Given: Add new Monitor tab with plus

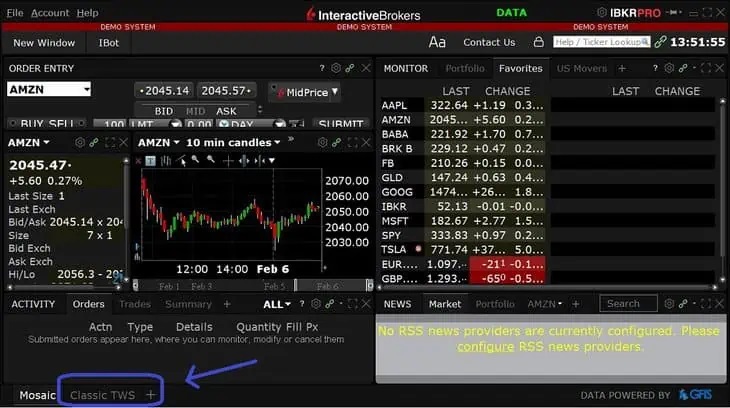Looking at the screenshot, I should point(622,68).
